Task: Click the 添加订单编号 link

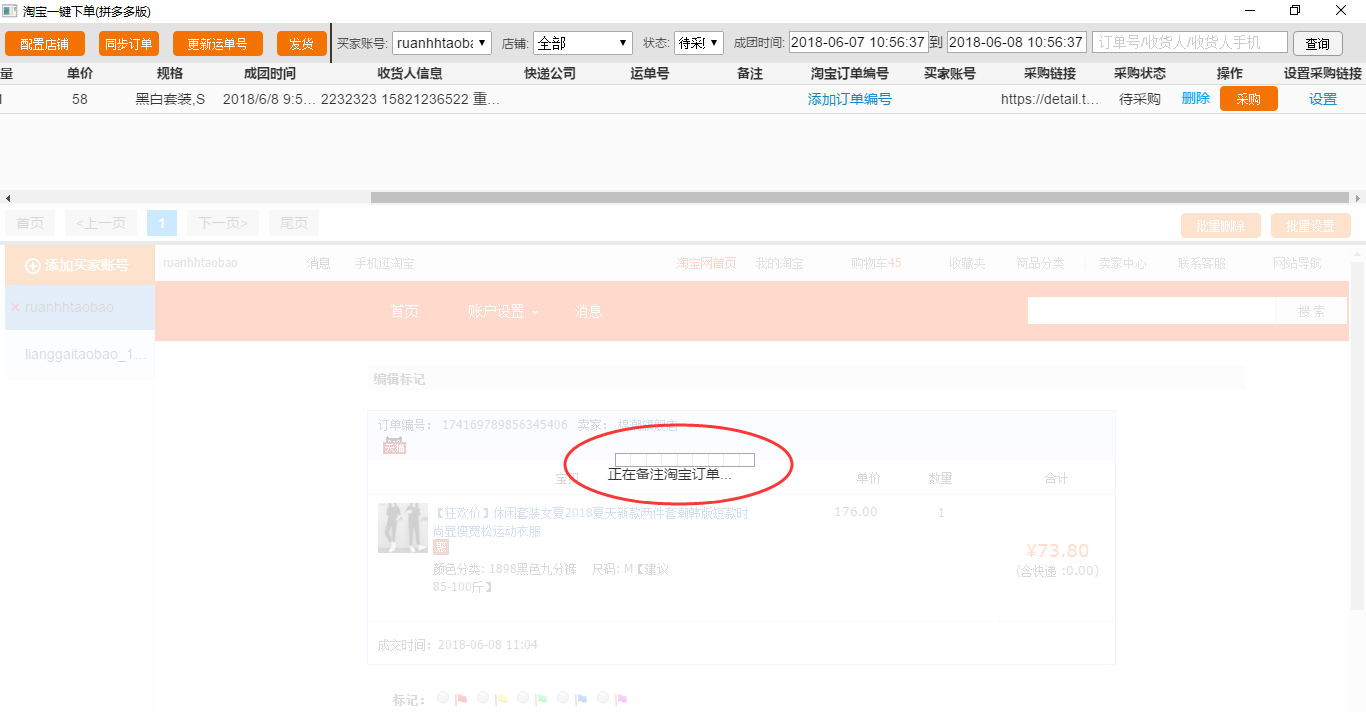Action: 850,99
